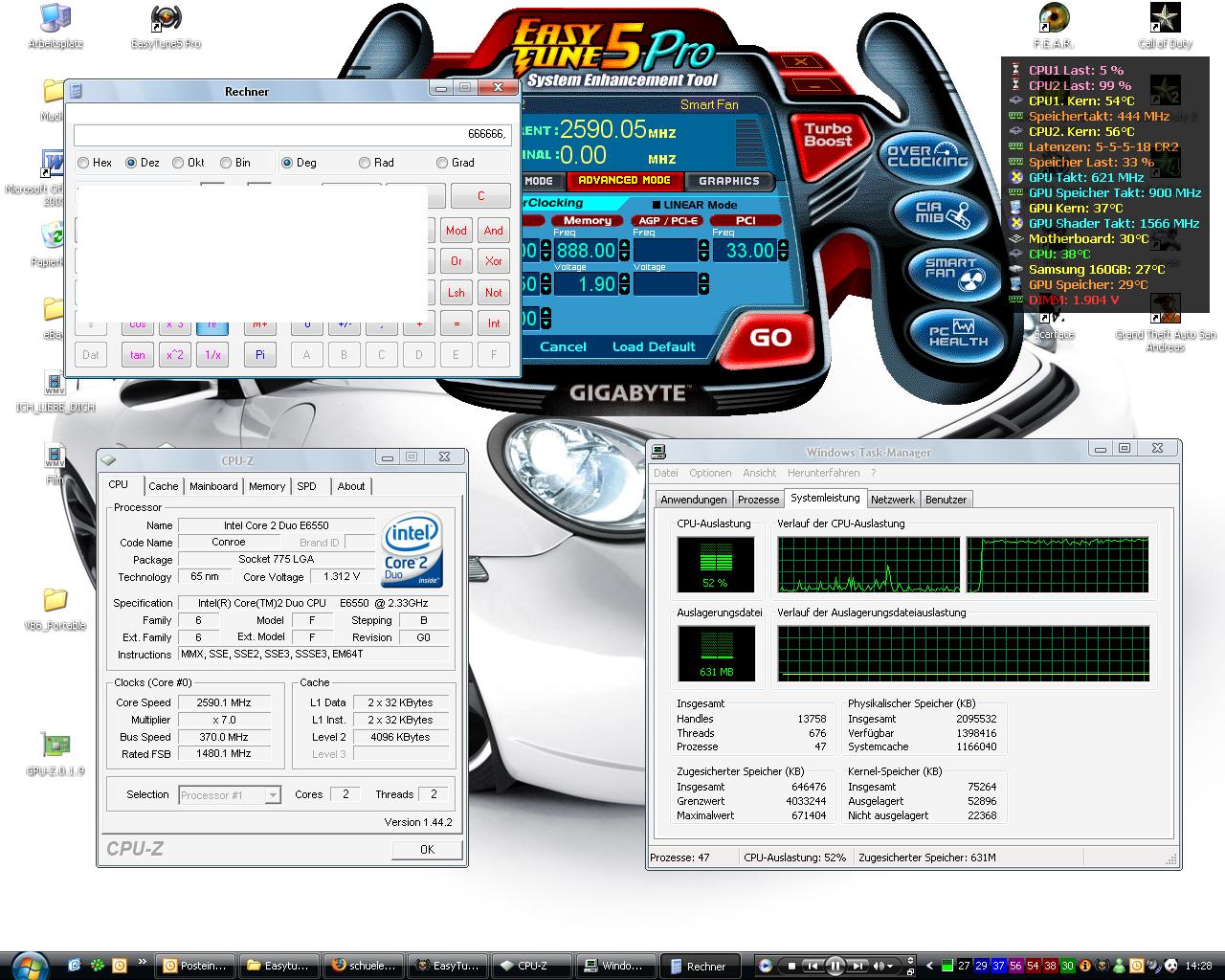The image size is (1225, 980).
Task: Switch to the Easytu... folder taskbar button
Action: pos(278,966)
